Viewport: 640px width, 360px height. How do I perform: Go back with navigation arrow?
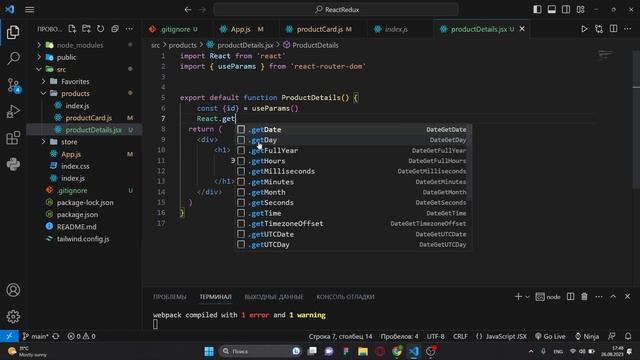188,9
